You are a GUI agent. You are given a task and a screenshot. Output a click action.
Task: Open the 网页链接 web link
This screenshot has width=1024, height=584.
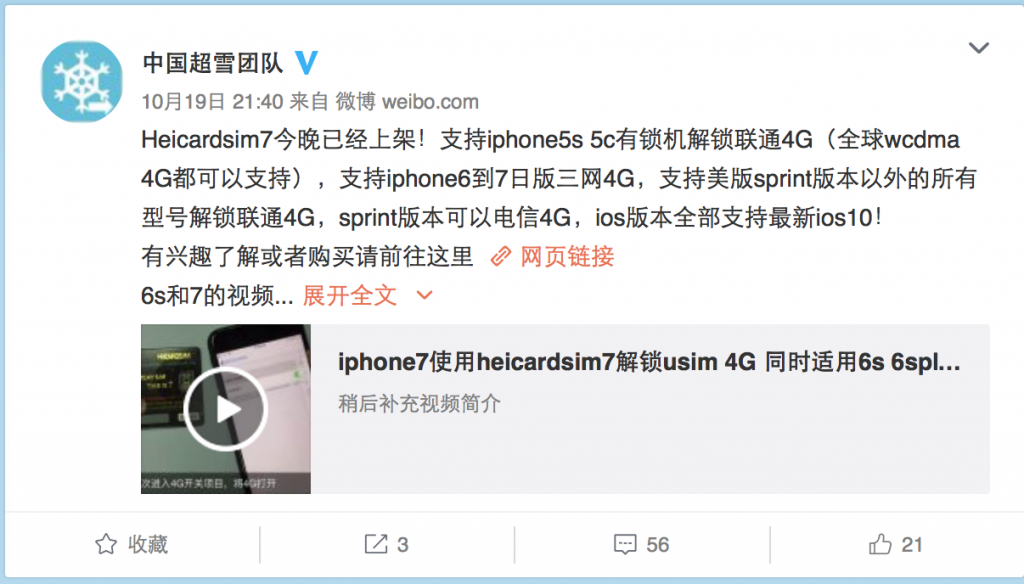[x=567, y=257]
